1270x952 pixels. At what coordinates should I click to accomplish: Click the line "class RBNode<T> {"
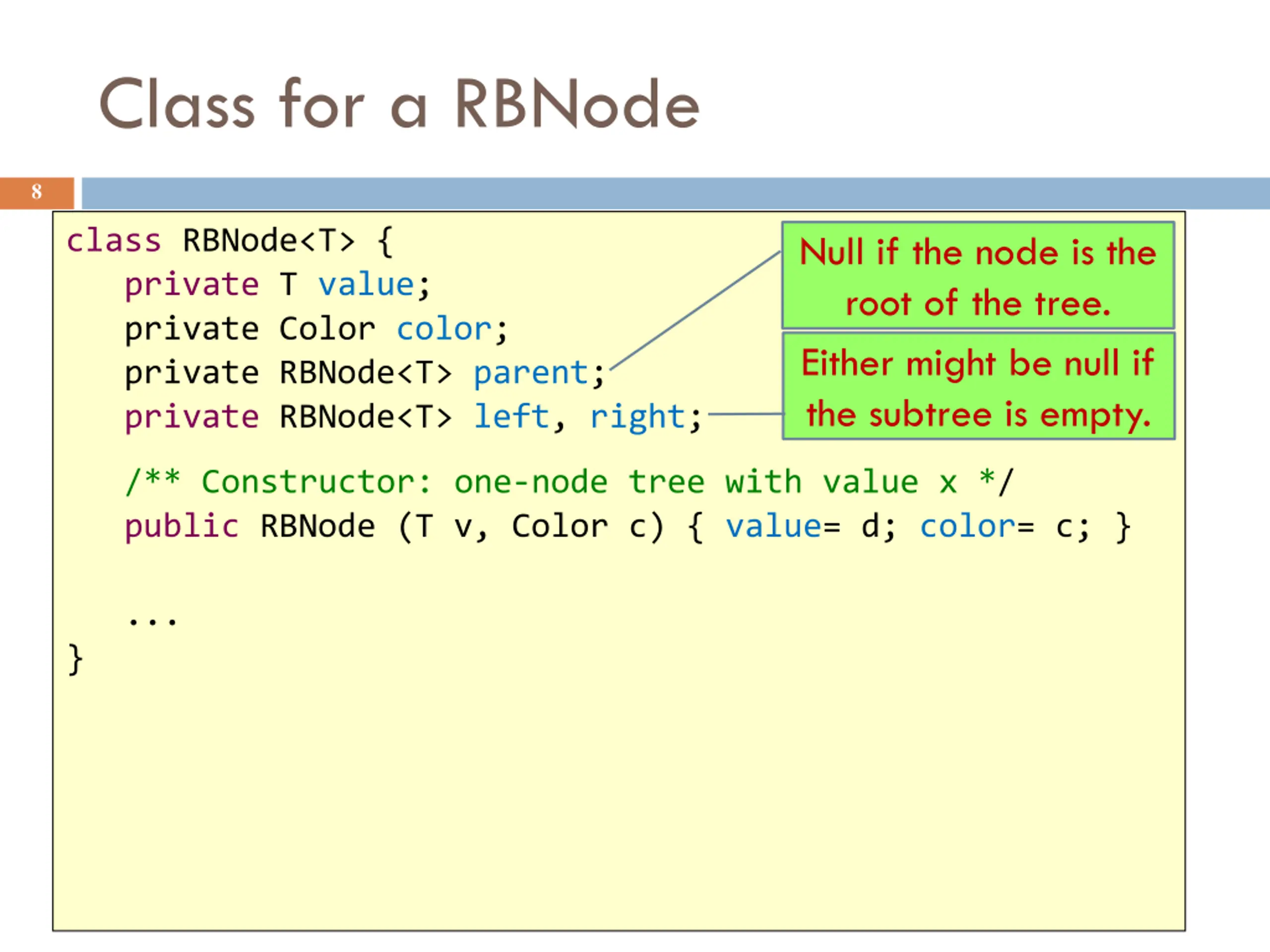pyautogui.click(x=230, y=240)
